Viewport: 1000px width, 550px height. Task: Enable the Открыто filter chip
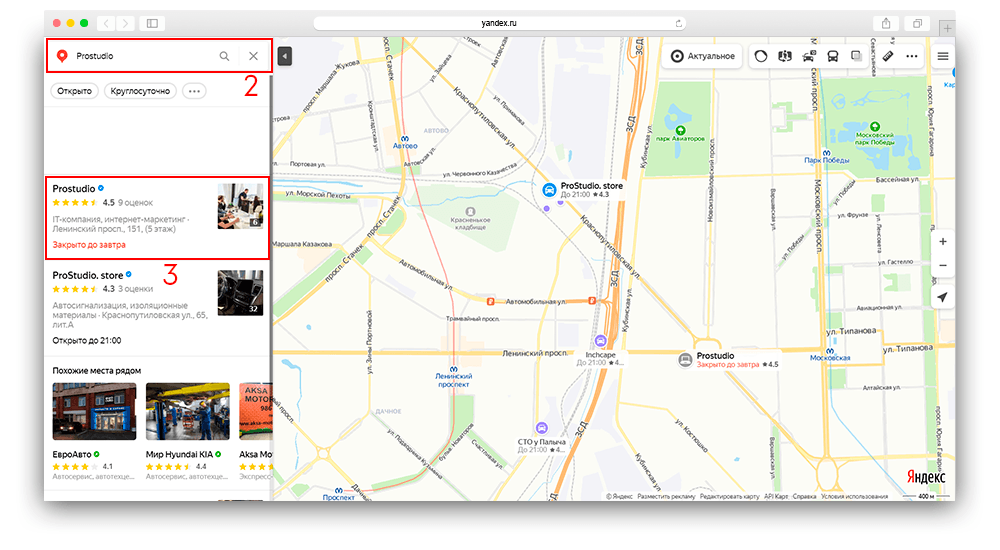pos(75,91)
